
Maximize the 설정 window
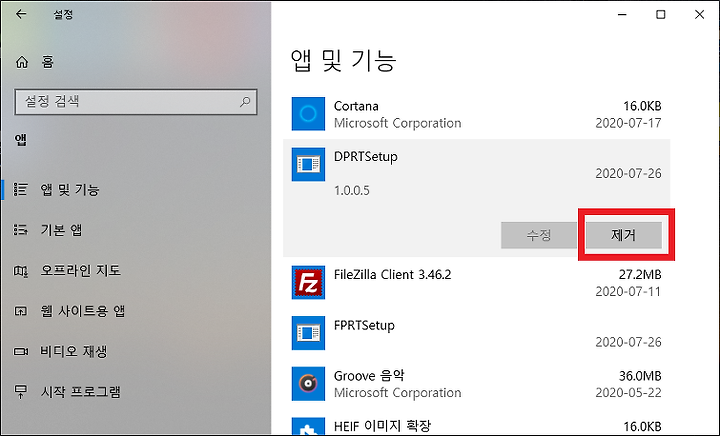coord(660,15)
